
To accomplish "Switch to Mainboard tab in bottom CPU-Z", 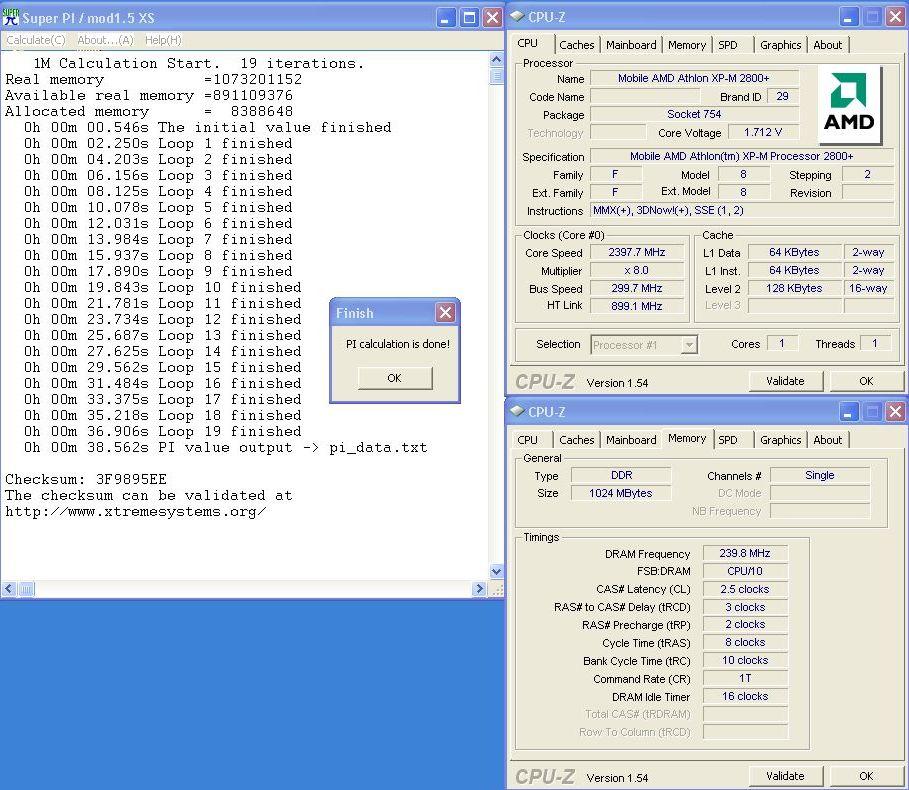I will tap(631, 440).
